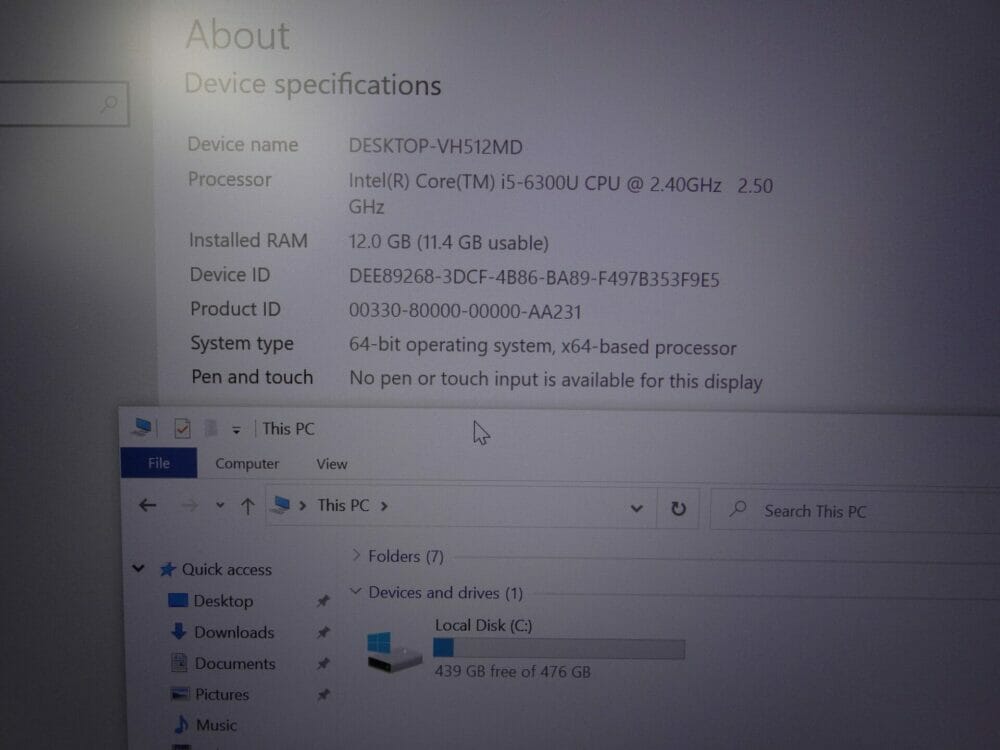Click the This PC icon in the title bar

click(142, 427)
